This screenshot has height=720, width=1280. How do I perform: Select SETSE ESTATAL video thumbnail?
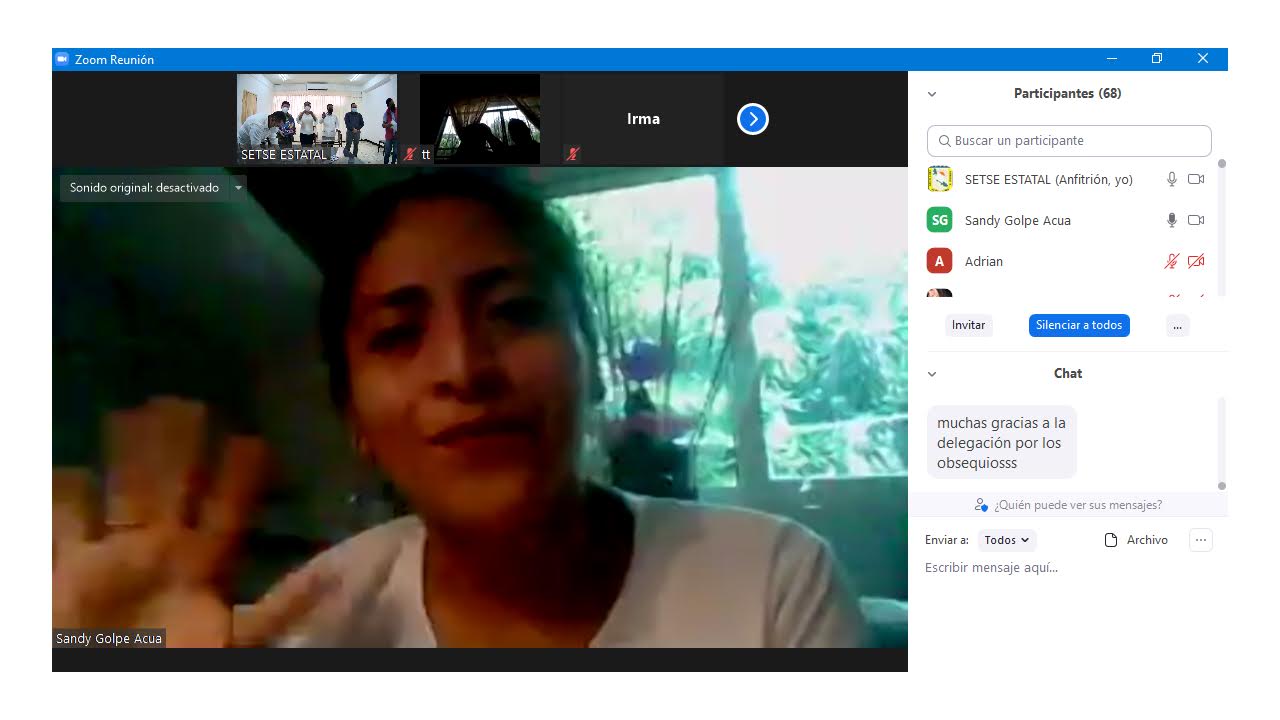click(317, 119)
